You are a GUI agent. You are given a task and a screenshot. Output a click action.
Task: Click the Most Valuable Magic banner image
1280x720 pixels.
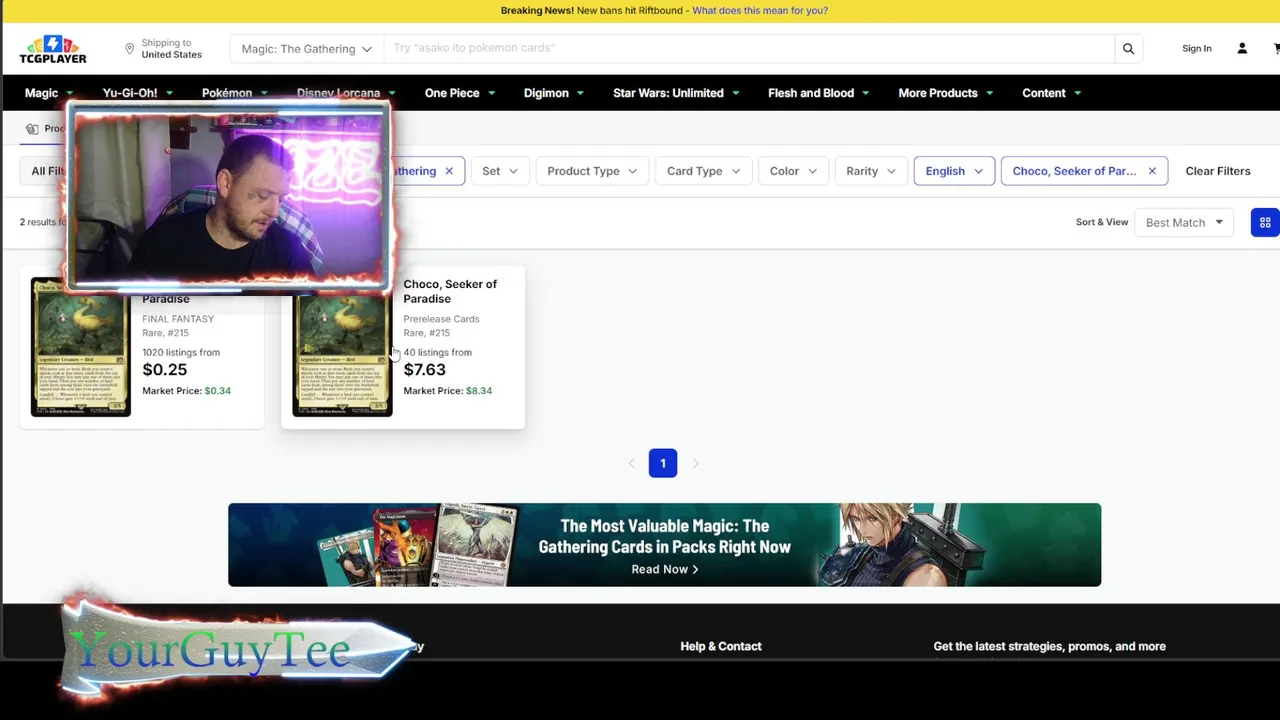point(664,544)
